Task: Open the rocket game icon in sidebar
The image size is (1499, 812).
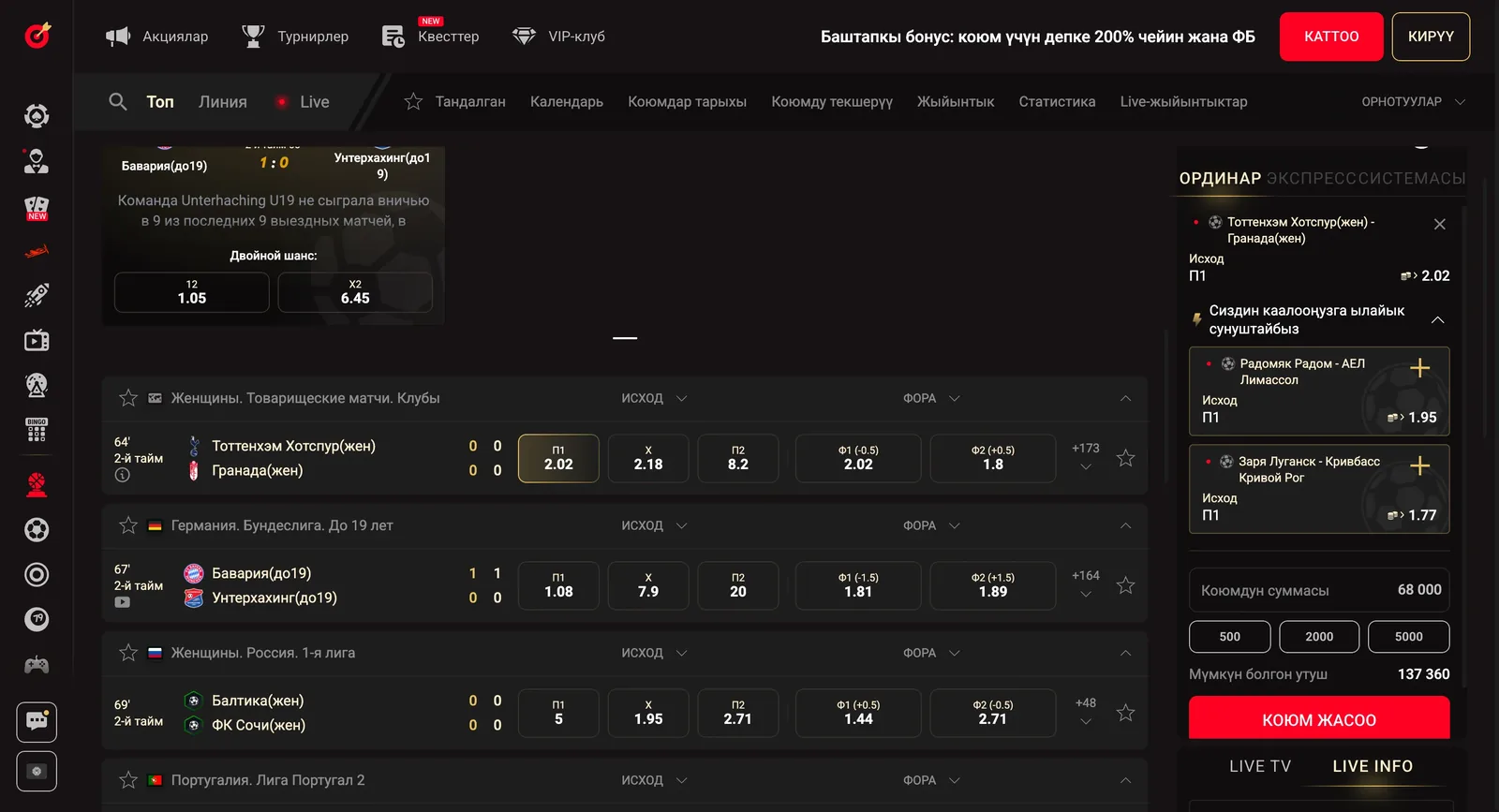Action: (37, 296)
